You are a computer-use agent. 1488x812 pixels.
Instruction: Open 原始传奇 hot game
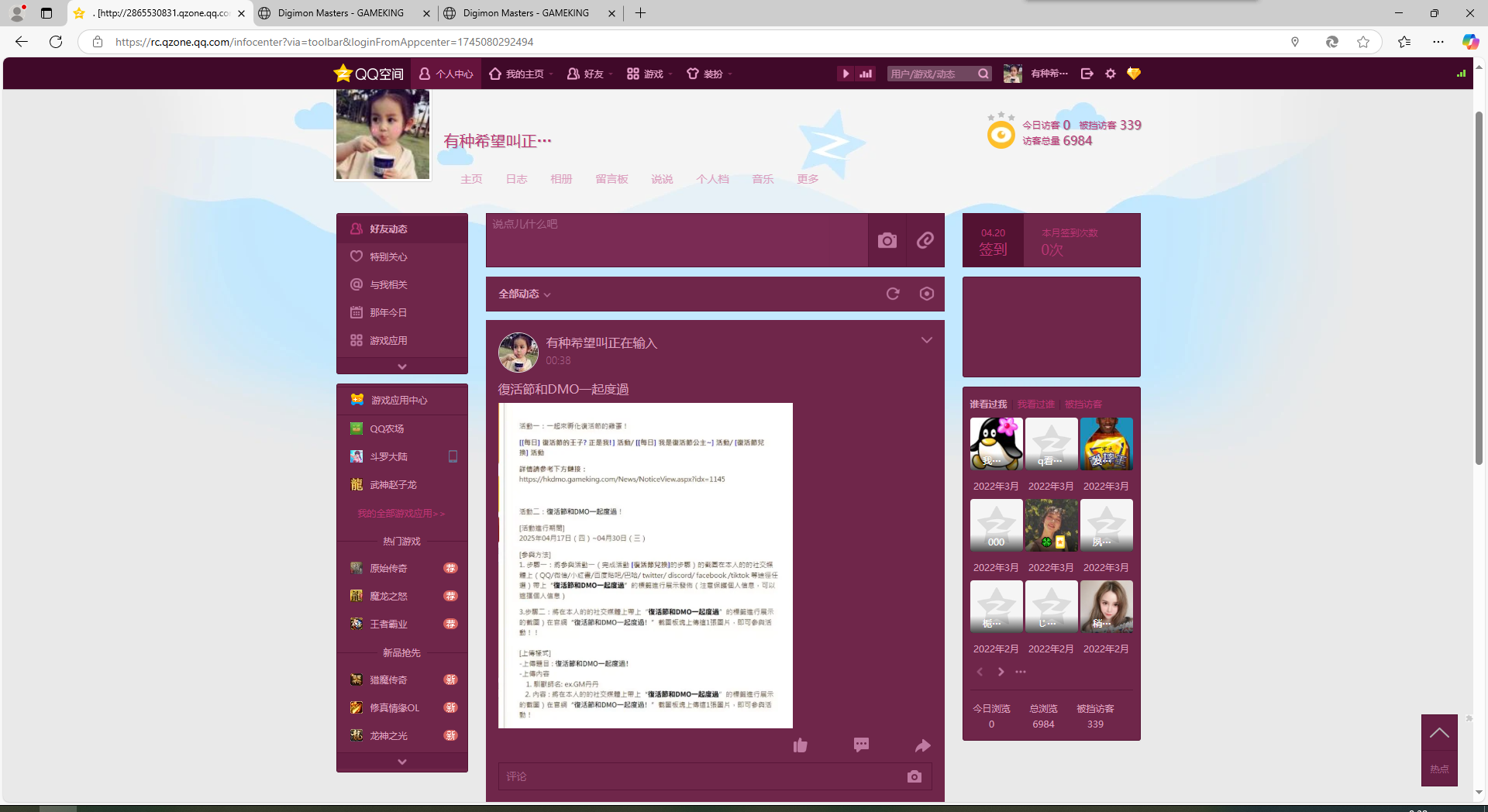pos(402,568)
